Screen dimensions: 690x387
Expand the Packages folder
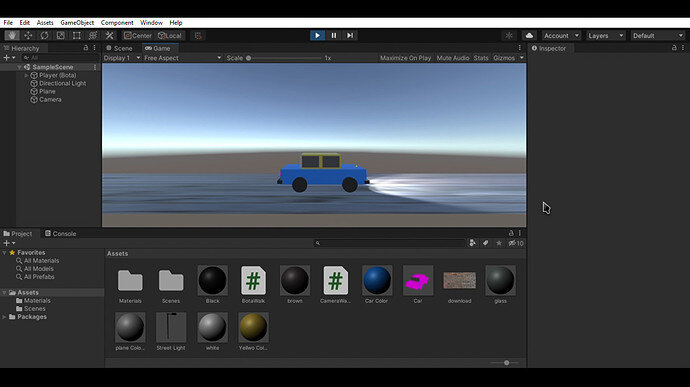(4, 317)
